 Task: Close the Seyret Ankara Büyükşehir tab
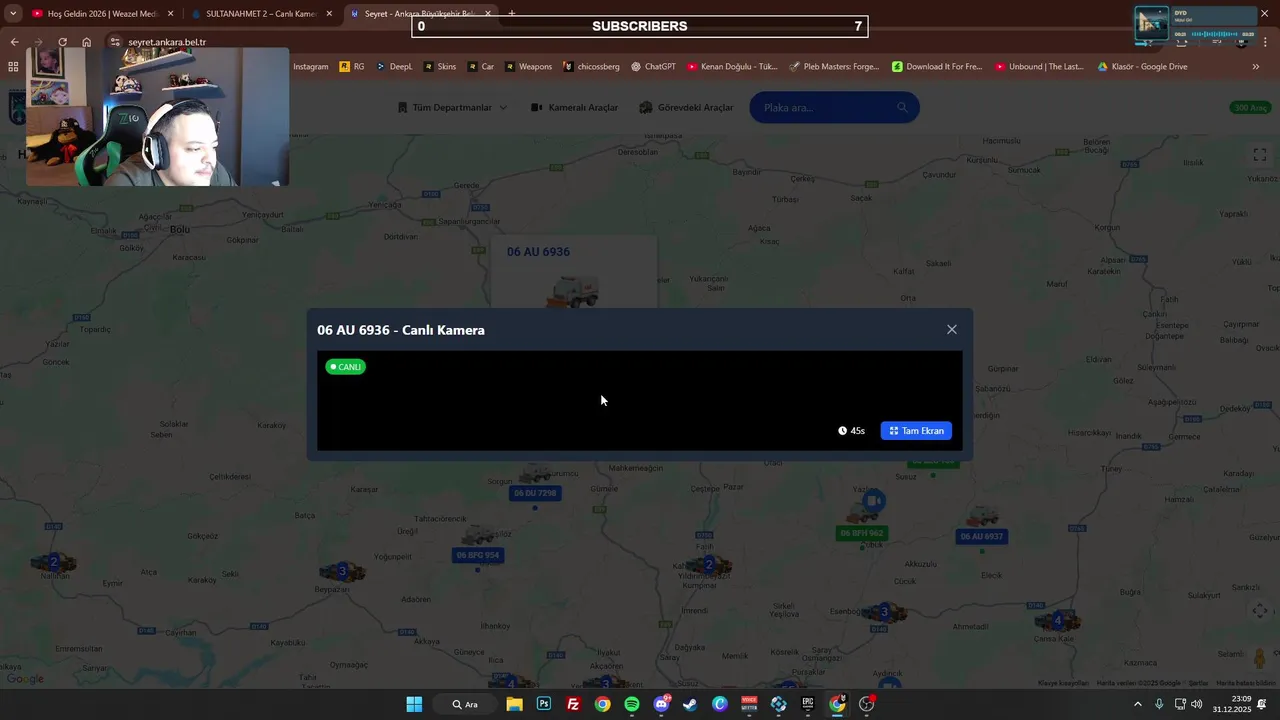click(x=488, y=14)
